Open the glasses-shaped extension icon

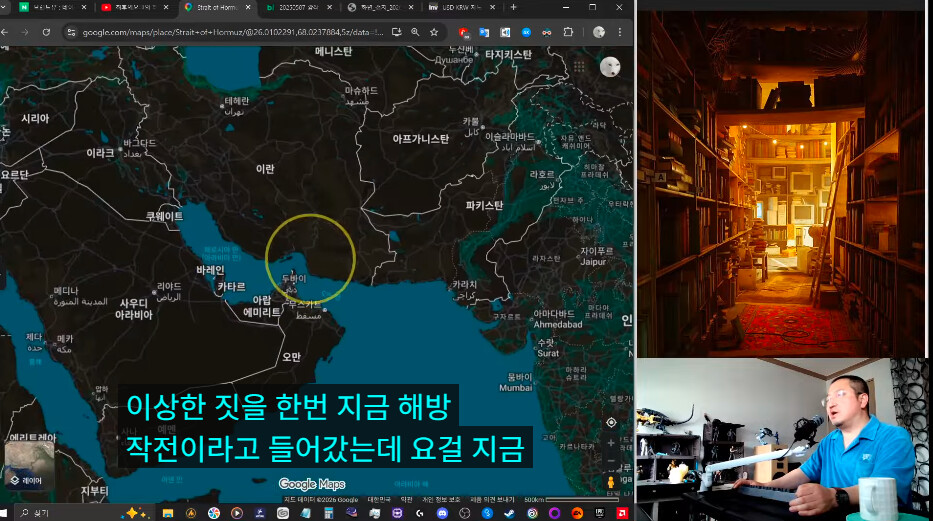pos(546,32)
